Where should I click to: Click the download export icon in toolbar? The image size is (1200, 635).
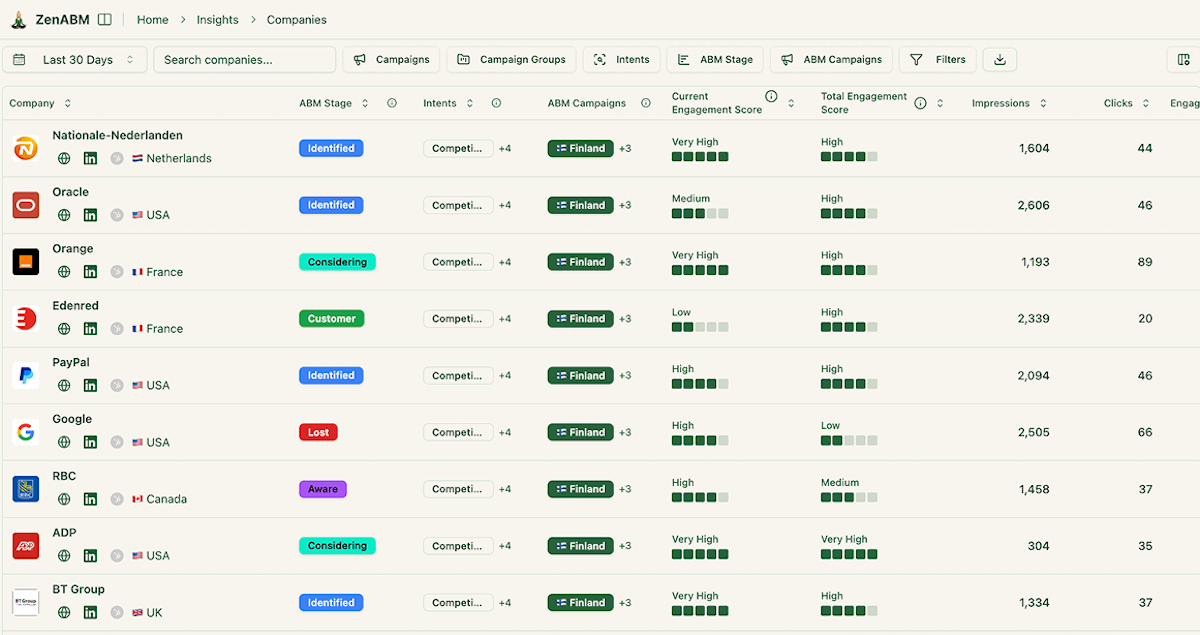(999, 59)
